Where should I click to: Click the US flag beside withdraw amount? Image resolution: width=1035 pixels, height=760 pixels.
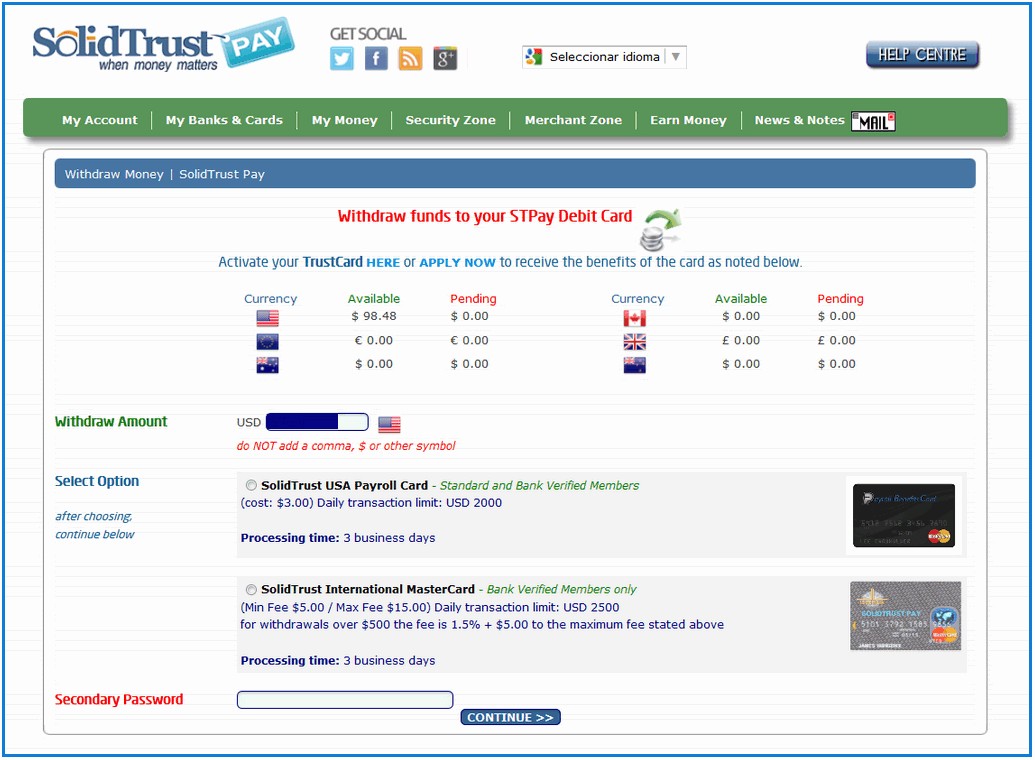coord(389,424)
